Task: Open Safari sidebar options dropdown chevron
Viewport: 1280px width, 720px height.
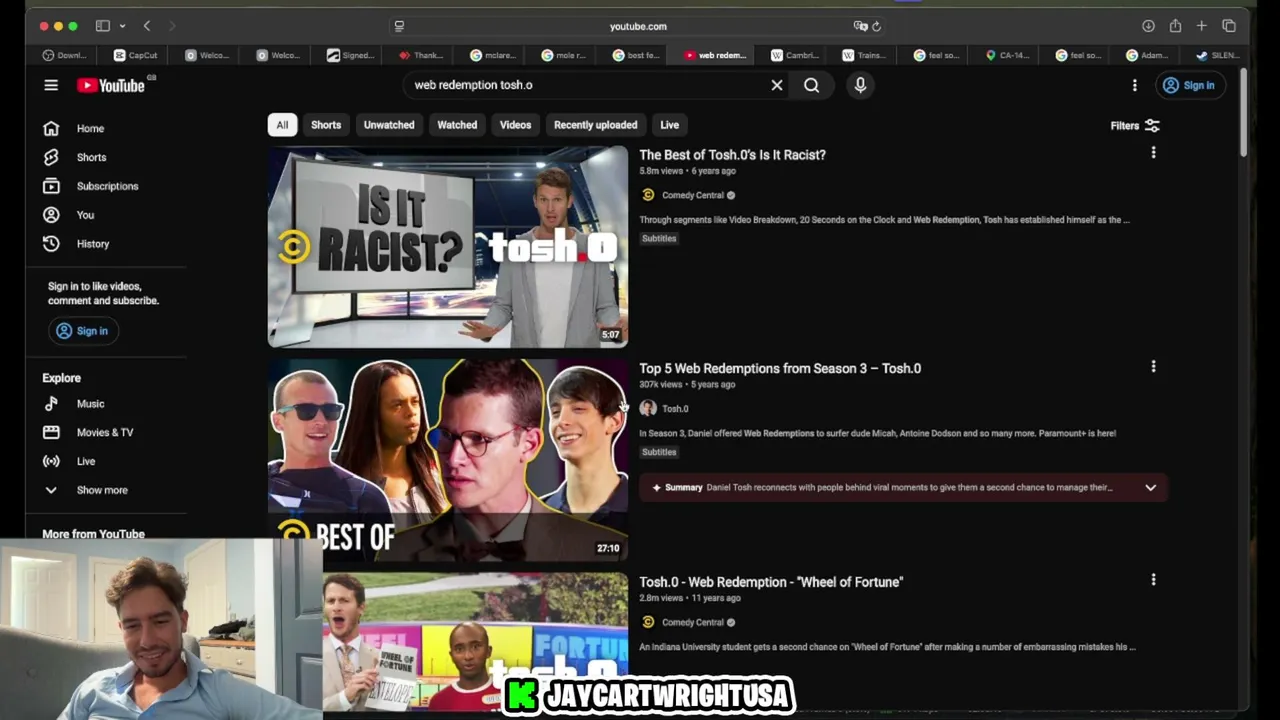Action: (x=122, y=26)
